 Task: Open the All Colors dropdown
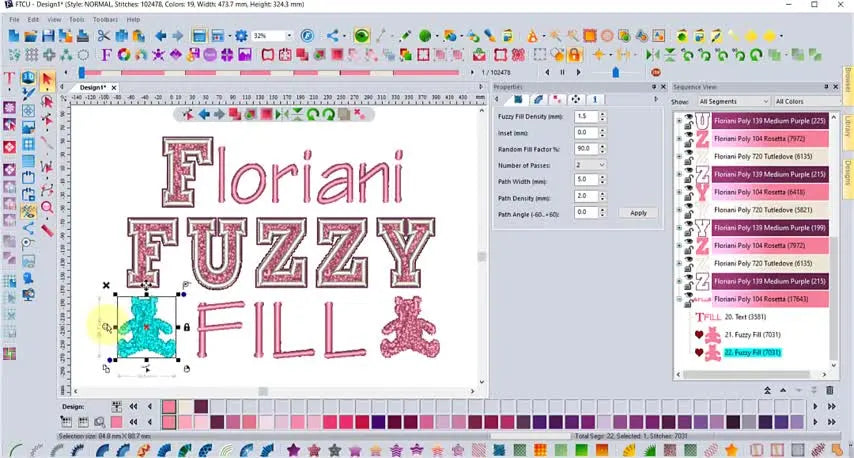(x=806, y=101)
